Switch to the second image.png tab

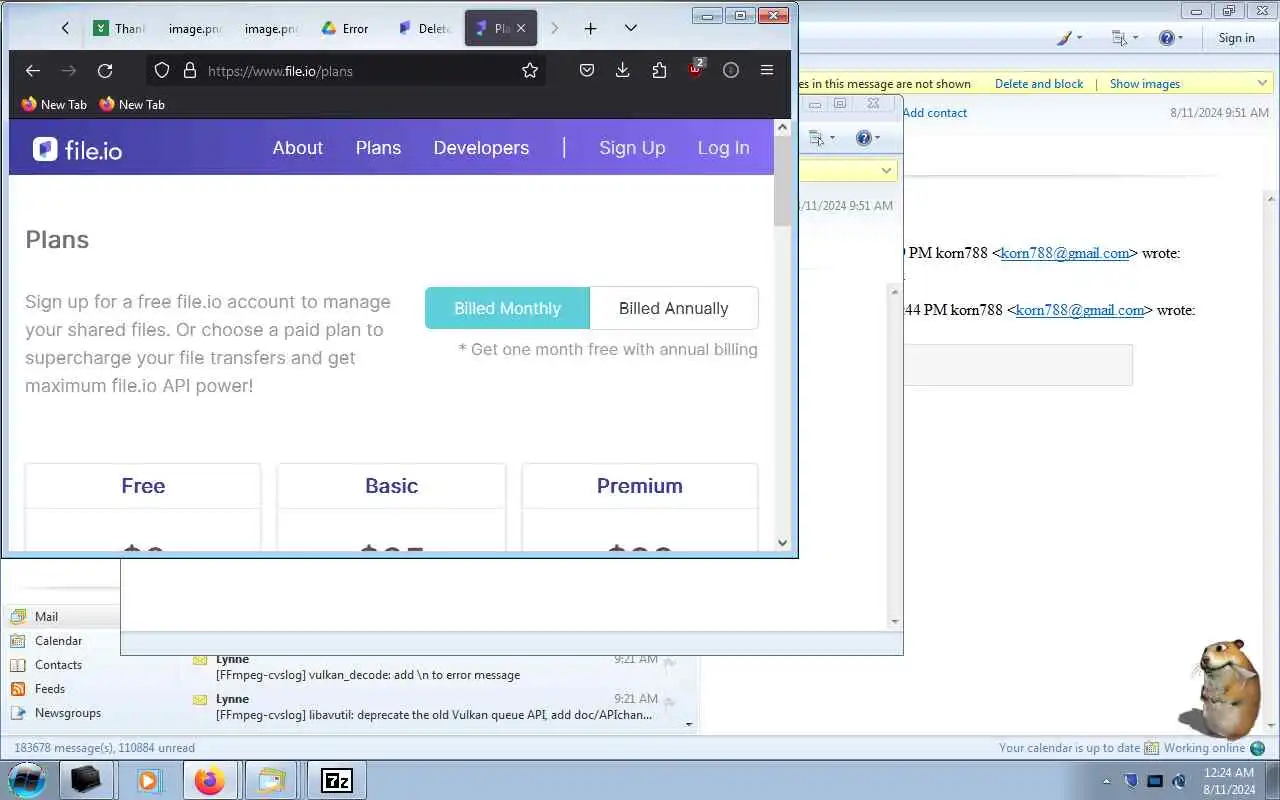point(270,28)
